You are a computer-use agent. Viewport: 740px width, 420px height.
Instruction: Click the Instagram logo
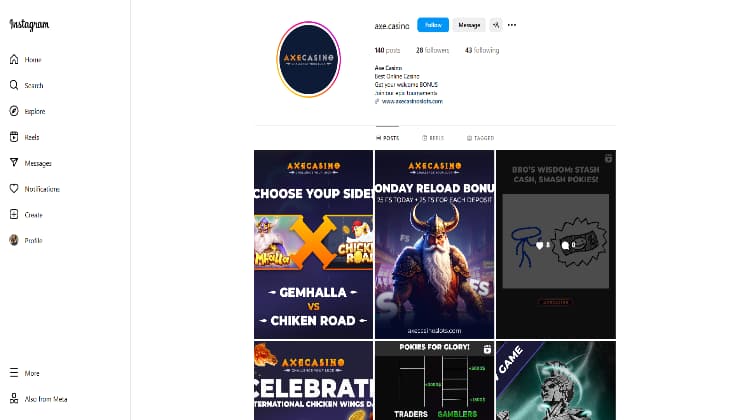pos(29,25)
